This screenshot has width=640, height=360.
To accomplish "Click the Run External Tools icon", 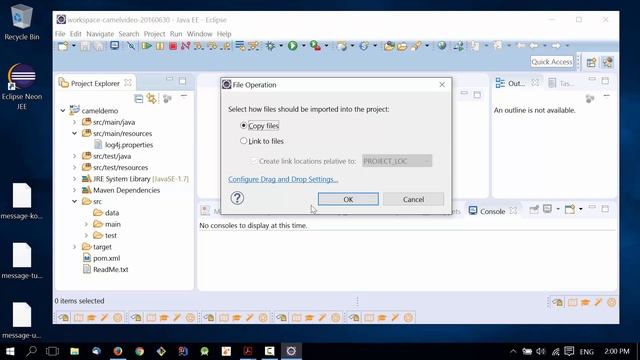I will click(x=315, y=46).
